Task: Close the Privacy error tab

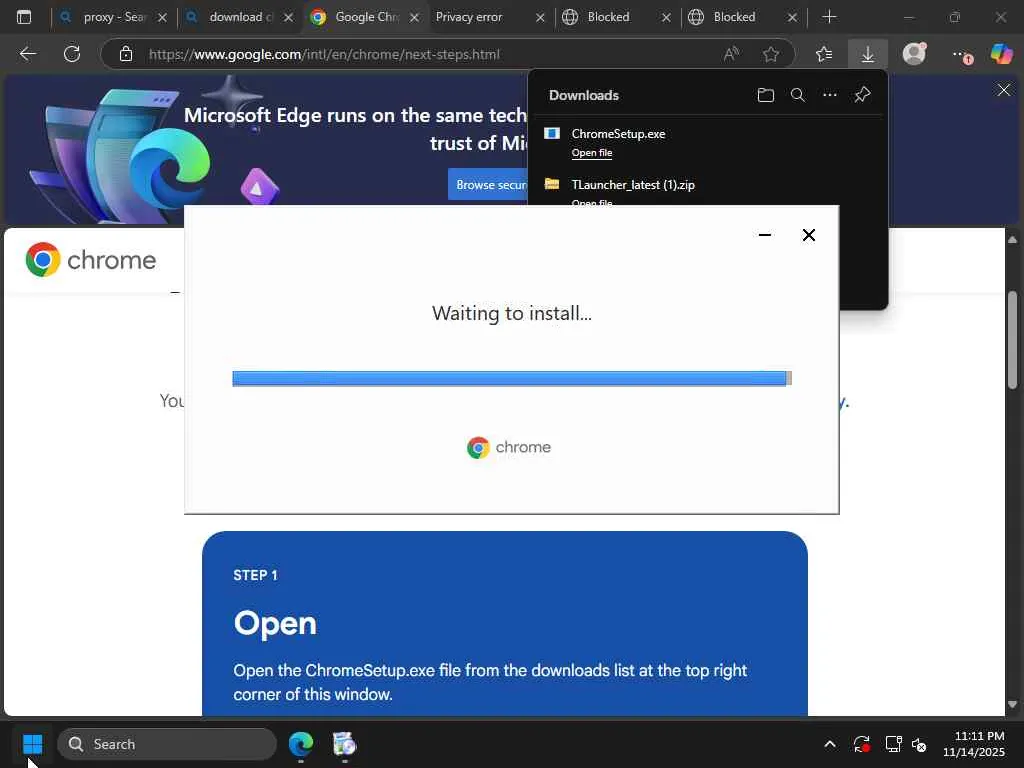Action: [540, 18]
